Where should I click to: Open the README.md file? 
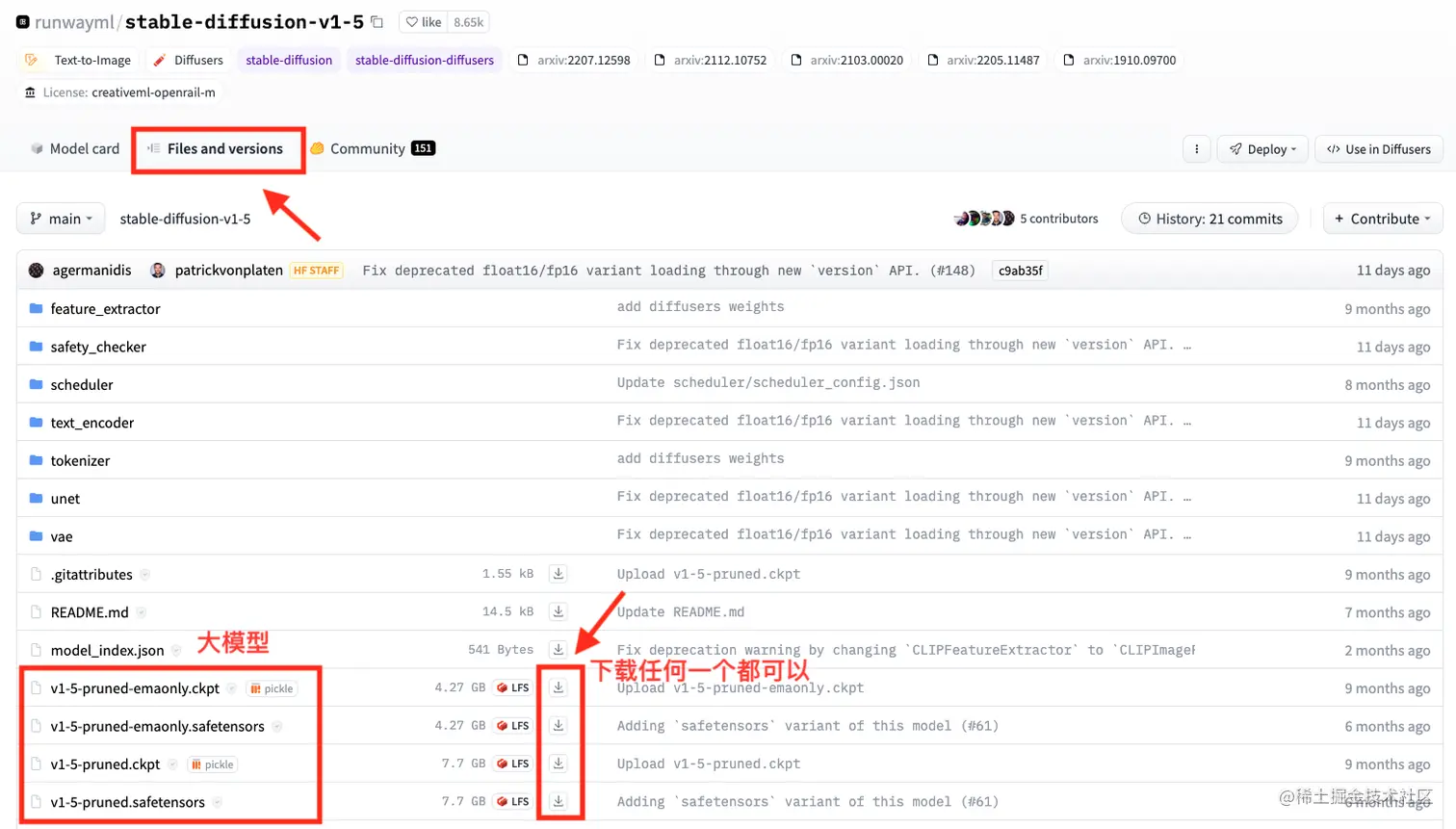[x=90, y=612]
